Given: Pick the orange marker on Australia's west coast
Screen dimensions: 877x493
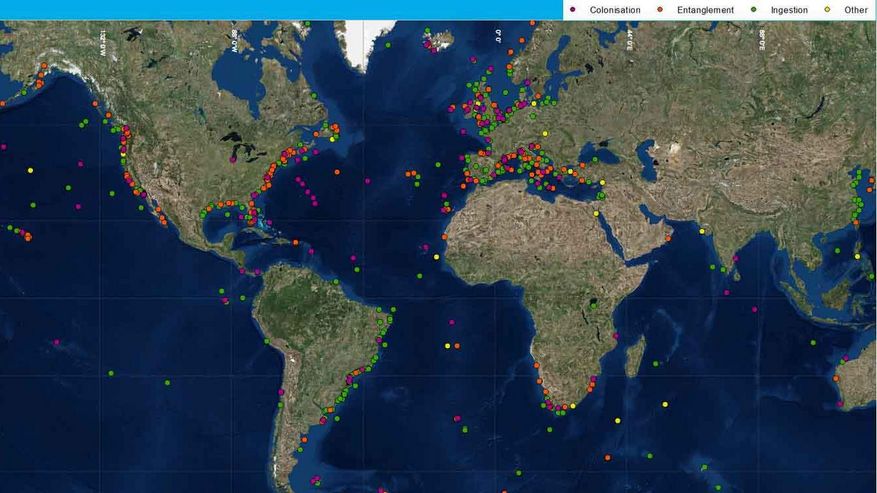Looking at the screenshot, I should [x=836, y=379].
